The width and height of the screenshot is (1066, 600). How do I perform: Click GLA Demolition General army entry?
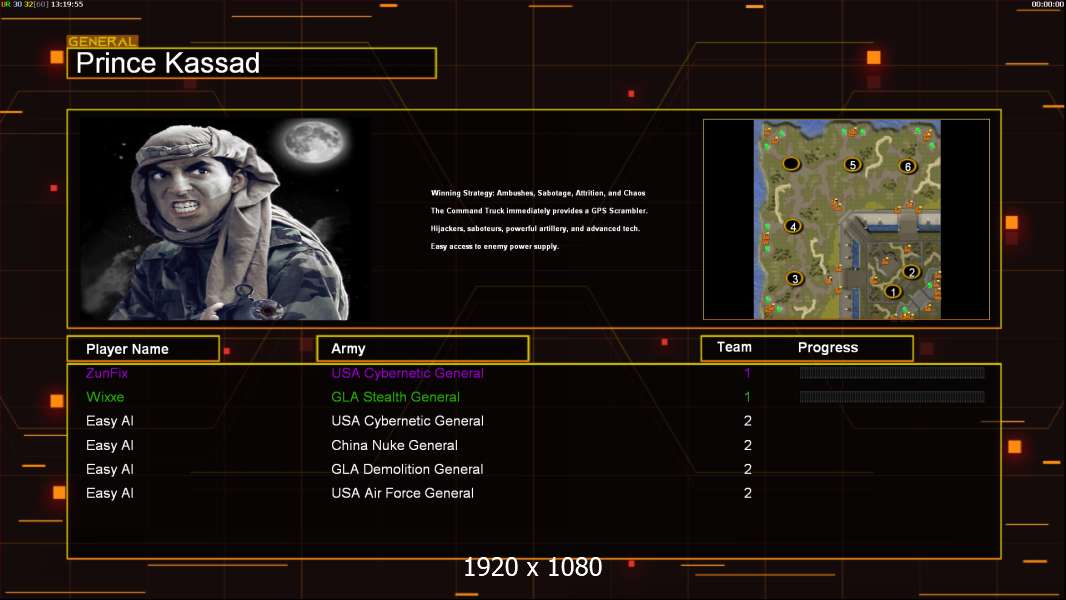(x=407, y=469)
